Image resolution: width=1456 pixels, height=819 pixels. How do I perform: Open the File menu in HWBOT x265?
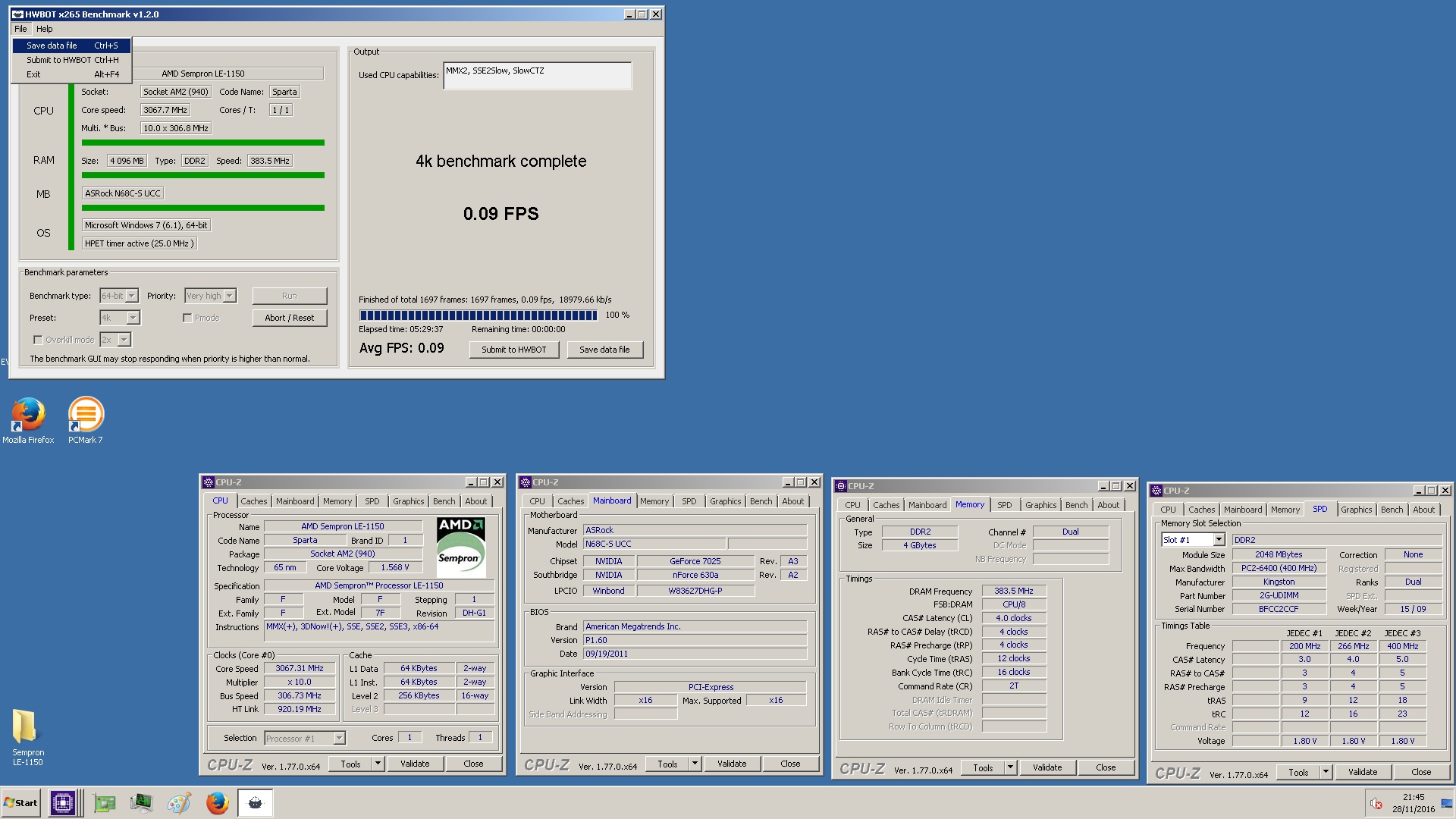pos(20,29)
